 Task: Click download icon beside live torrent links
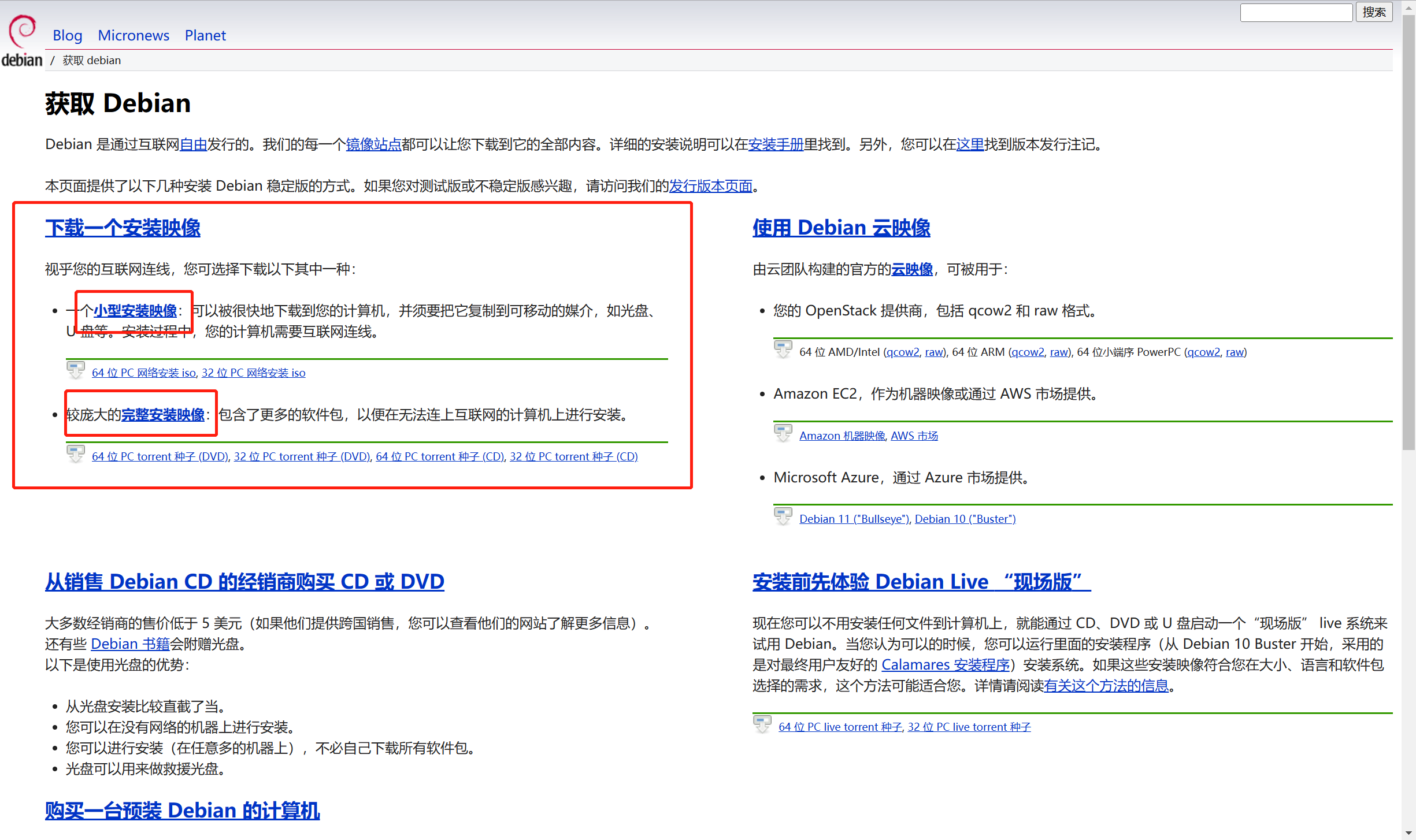click(x=762, y=724)
